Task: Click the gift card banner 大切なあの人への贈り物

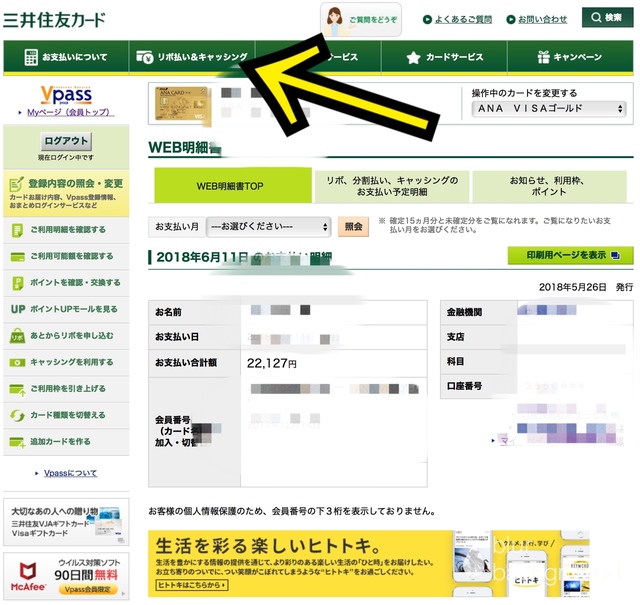Action: click(66, 522)
